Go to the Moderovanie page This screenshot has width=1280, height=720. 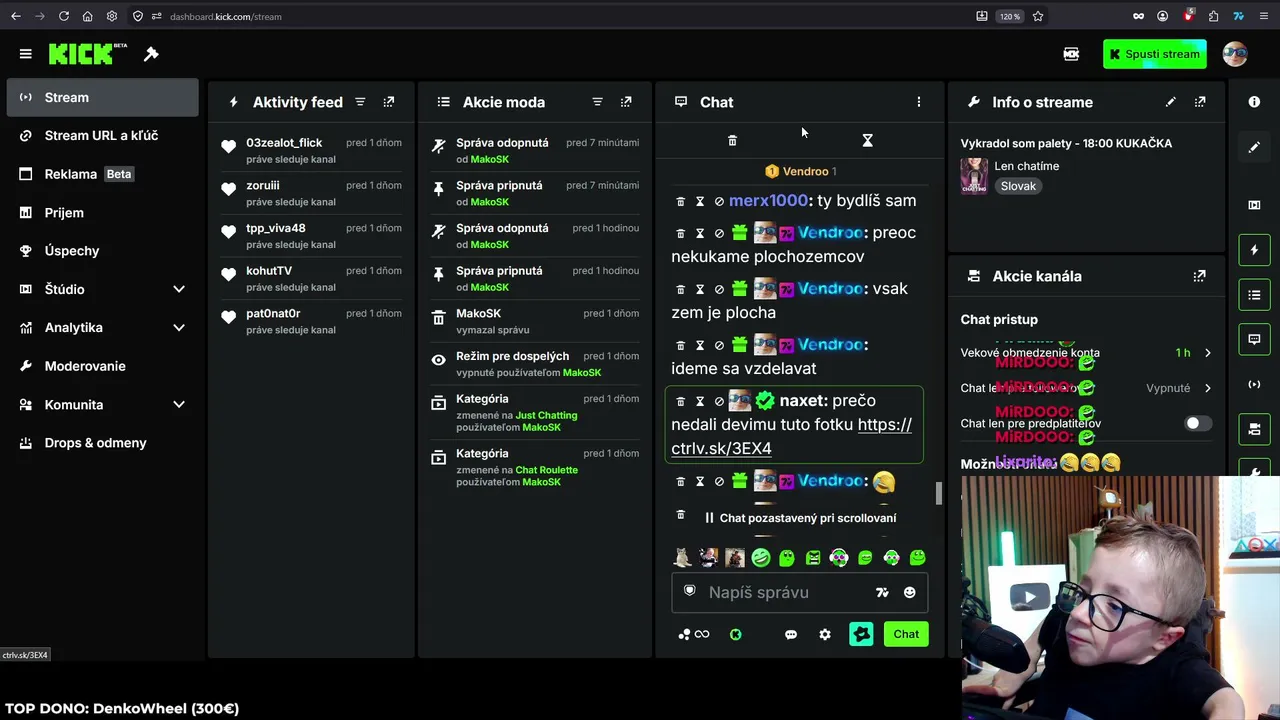tap(103, 366)
